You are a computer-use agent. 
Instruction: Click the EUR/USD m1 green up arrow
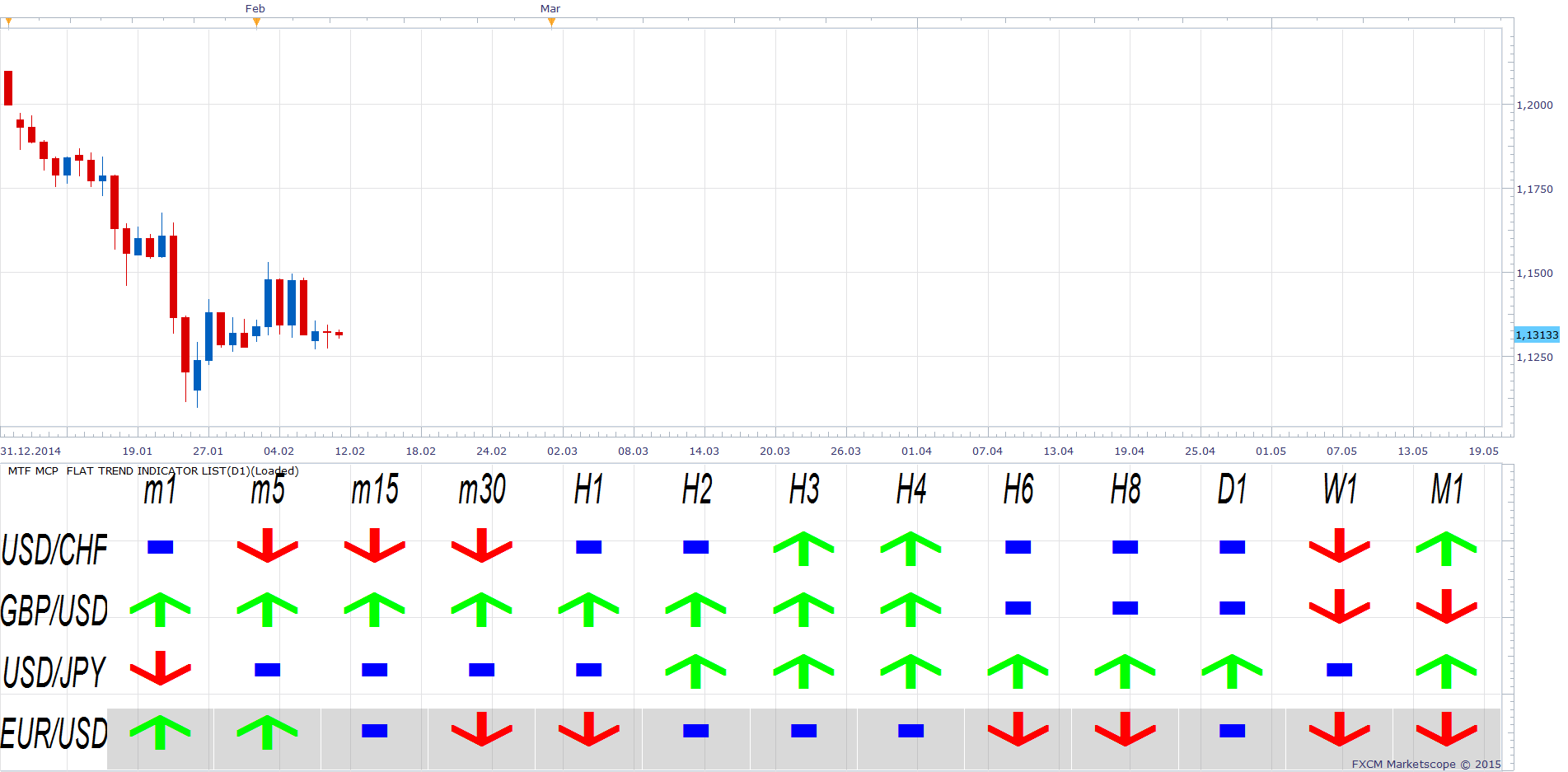(x=160, y=732)
